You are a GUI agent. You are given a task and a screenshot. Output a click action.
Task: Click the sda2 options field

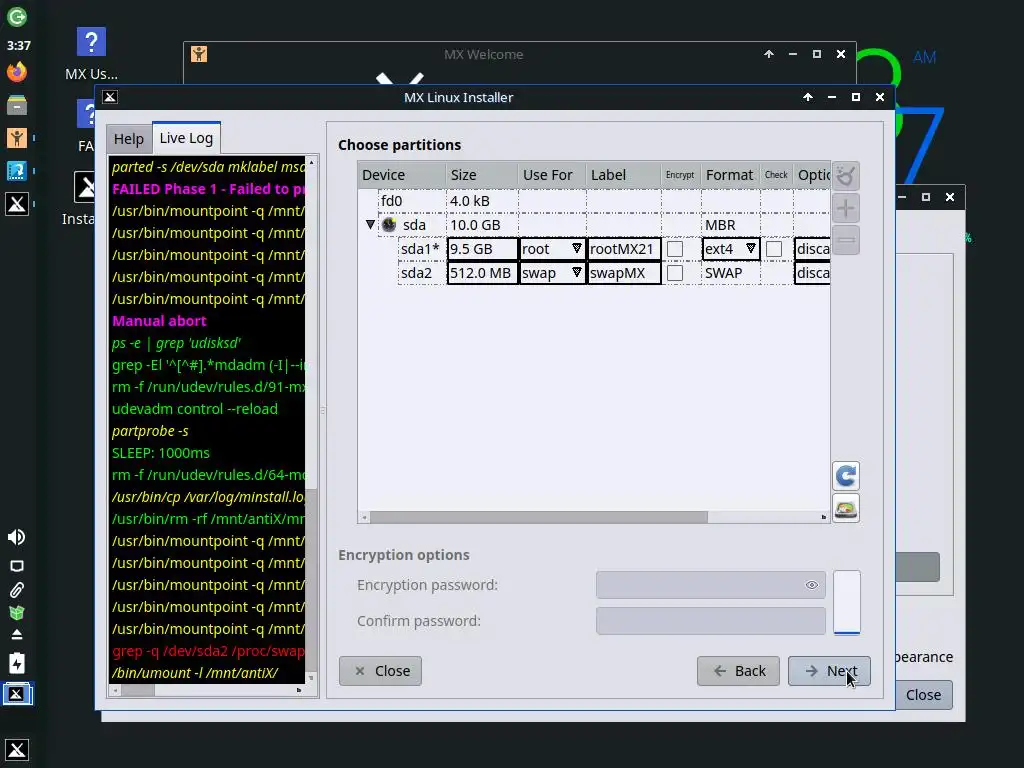coord(812,273)
